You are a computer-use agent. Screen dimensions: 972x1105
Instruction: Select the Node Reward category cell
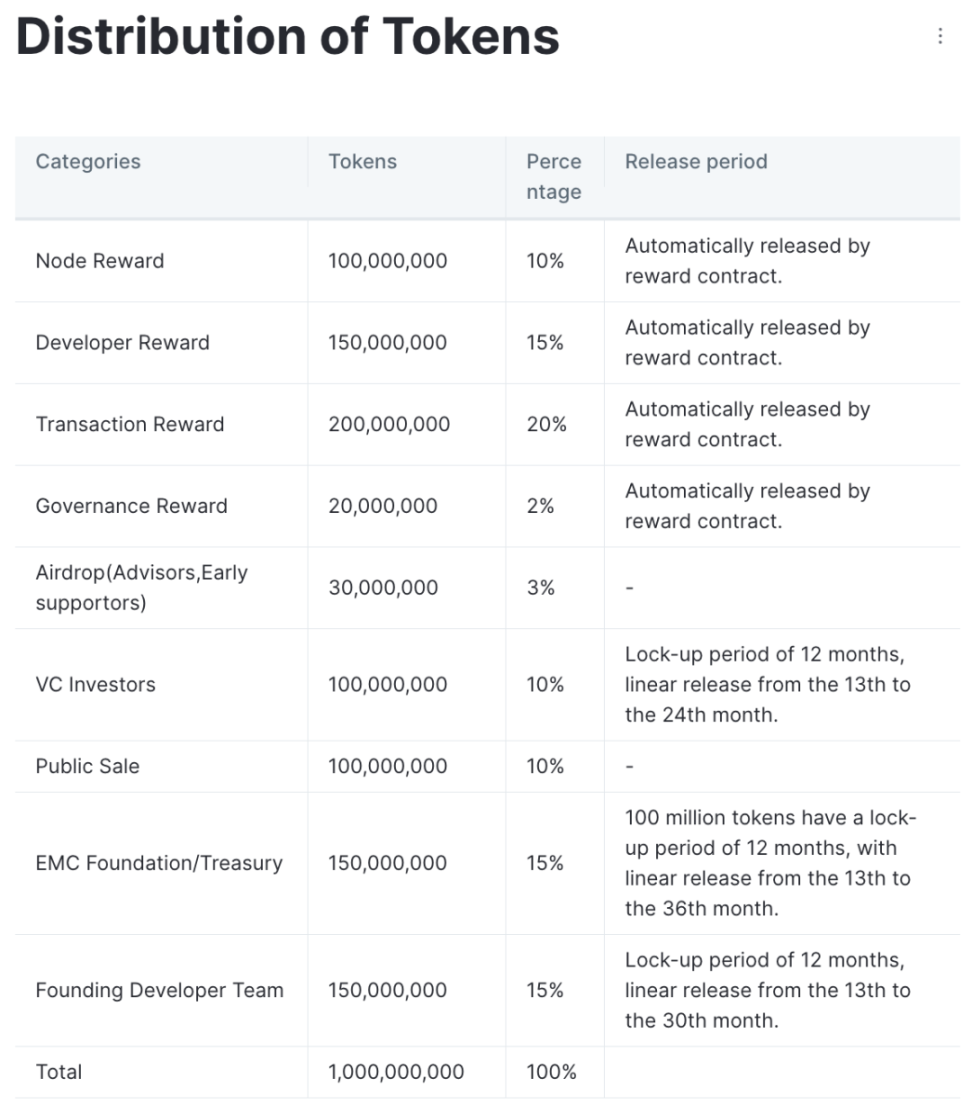(100, 261)
